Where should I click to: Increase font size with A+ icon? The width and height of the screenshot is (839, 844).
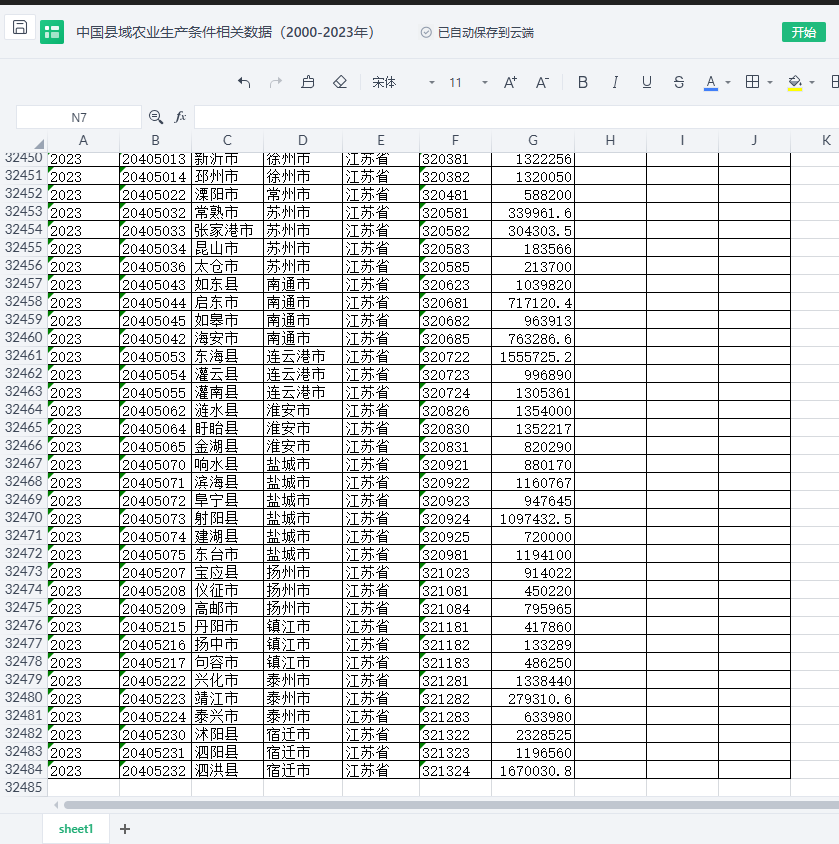tap(510, 82)
